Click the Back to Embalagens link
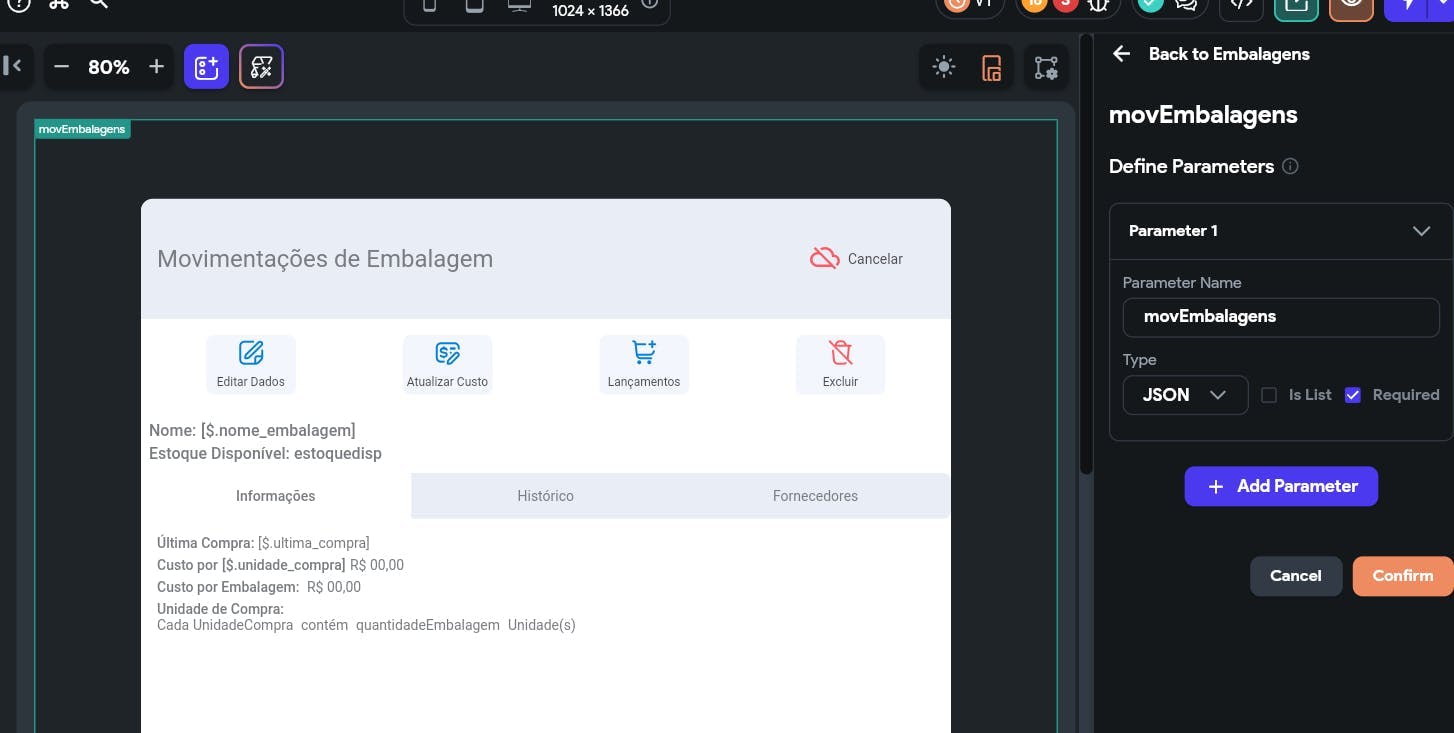 click(1229, 54)
